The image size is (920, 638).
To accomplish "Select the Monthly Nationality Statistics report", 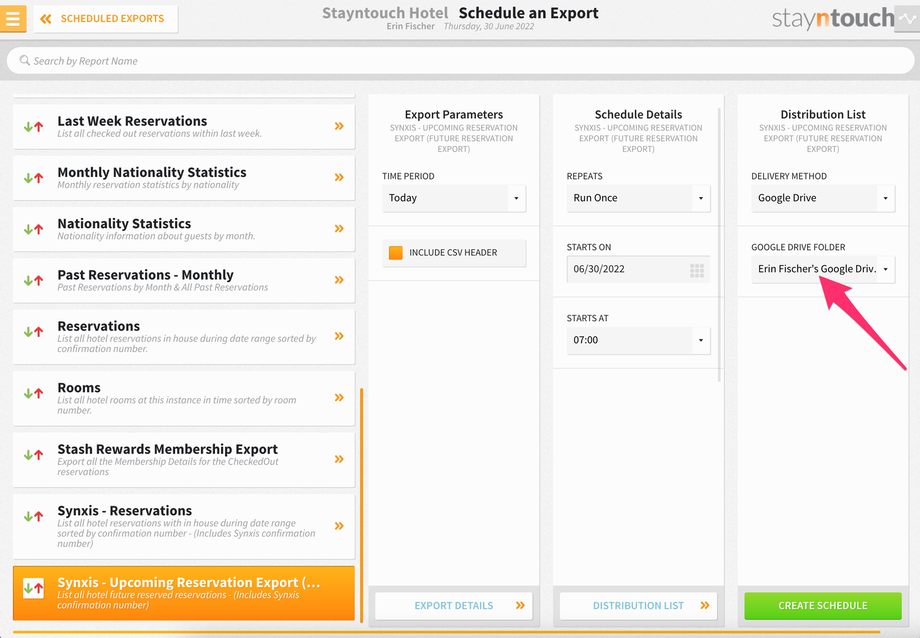I will [x=184, y=178].
